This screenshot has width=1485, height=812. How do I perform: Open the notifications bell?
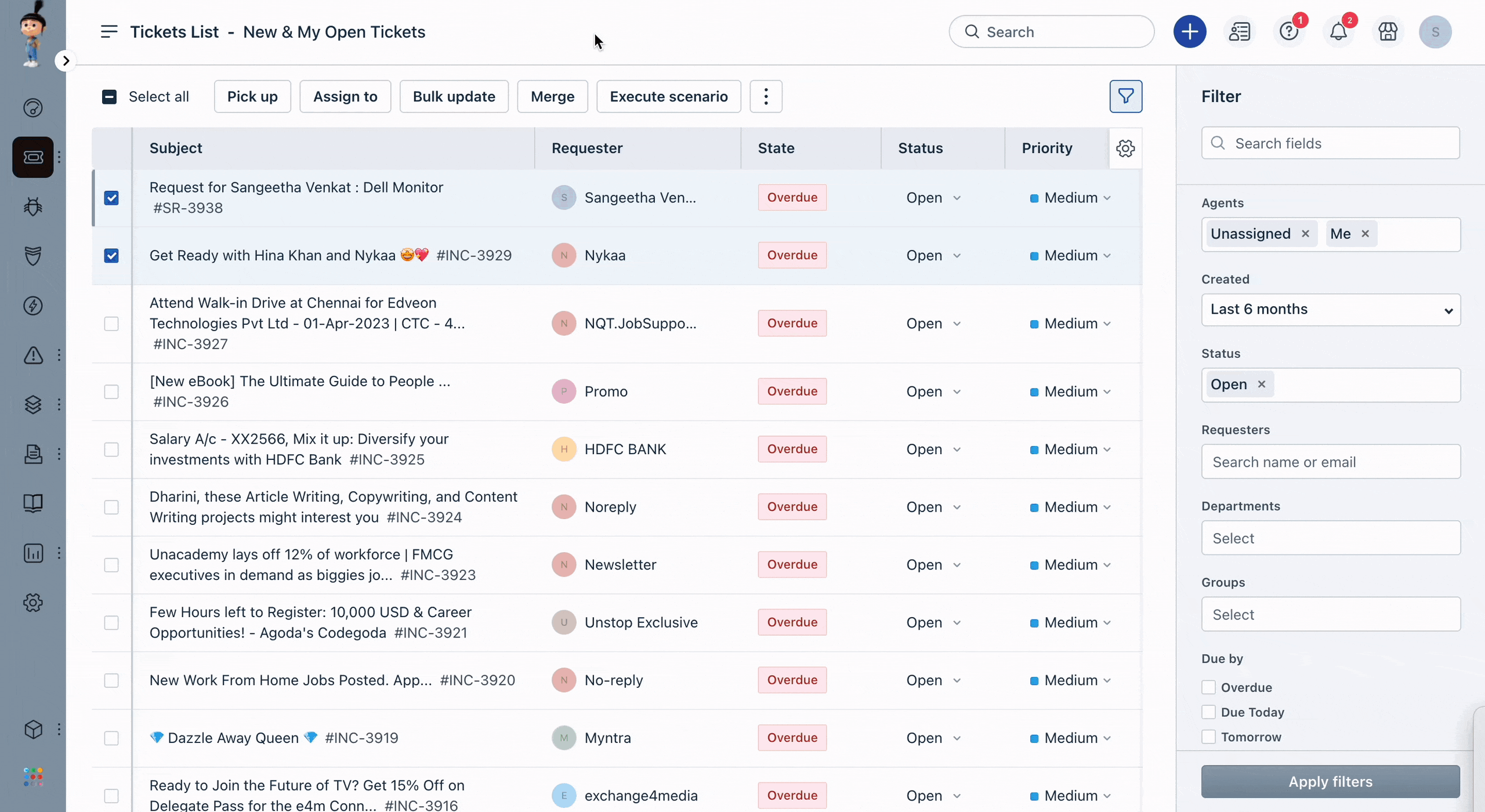tap(1338, 32)
